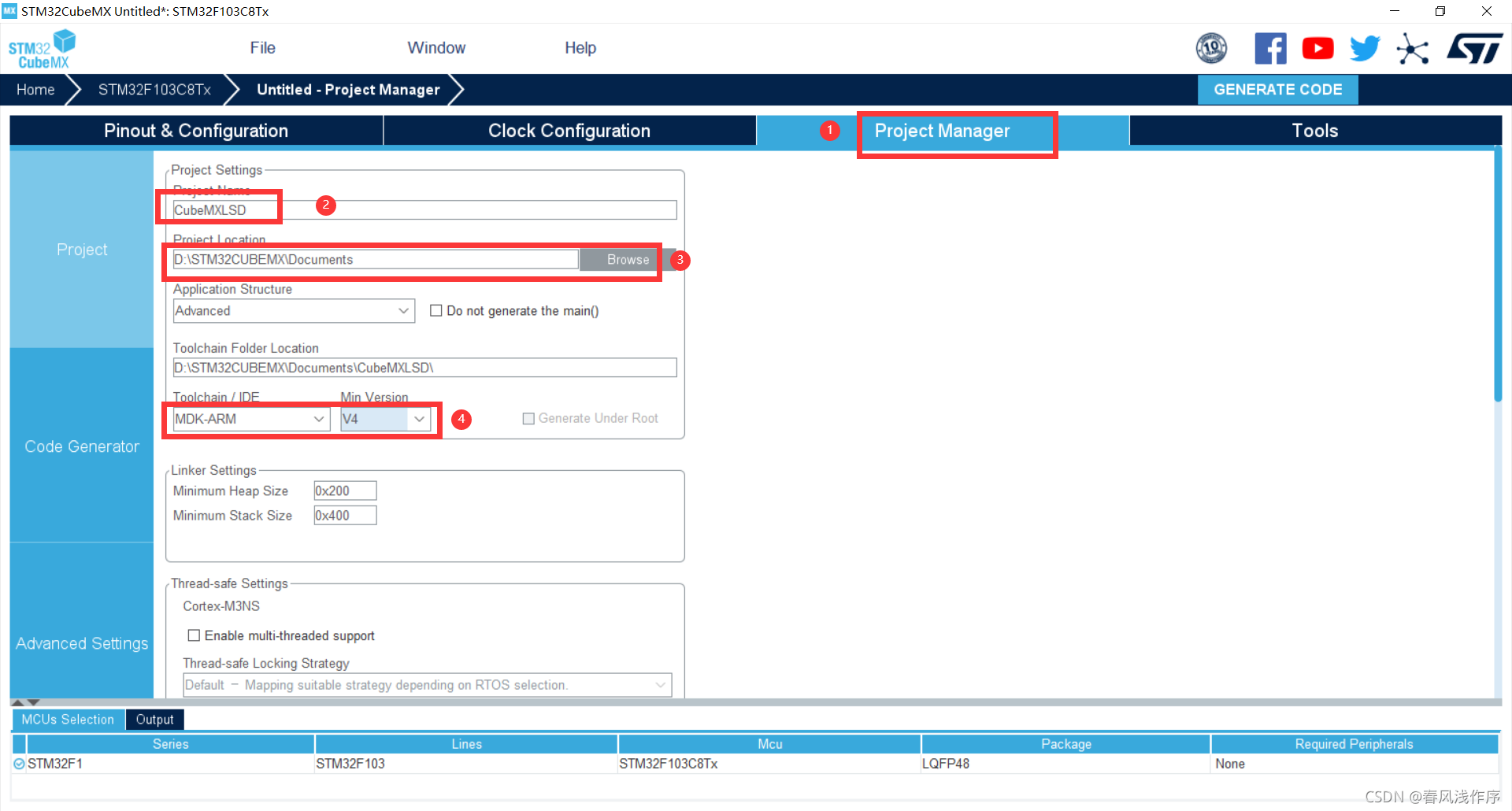The height and width of the screenshot is (811, 1512).
Task: Select the LQFP48 package cell
Action: point(1065,764)
